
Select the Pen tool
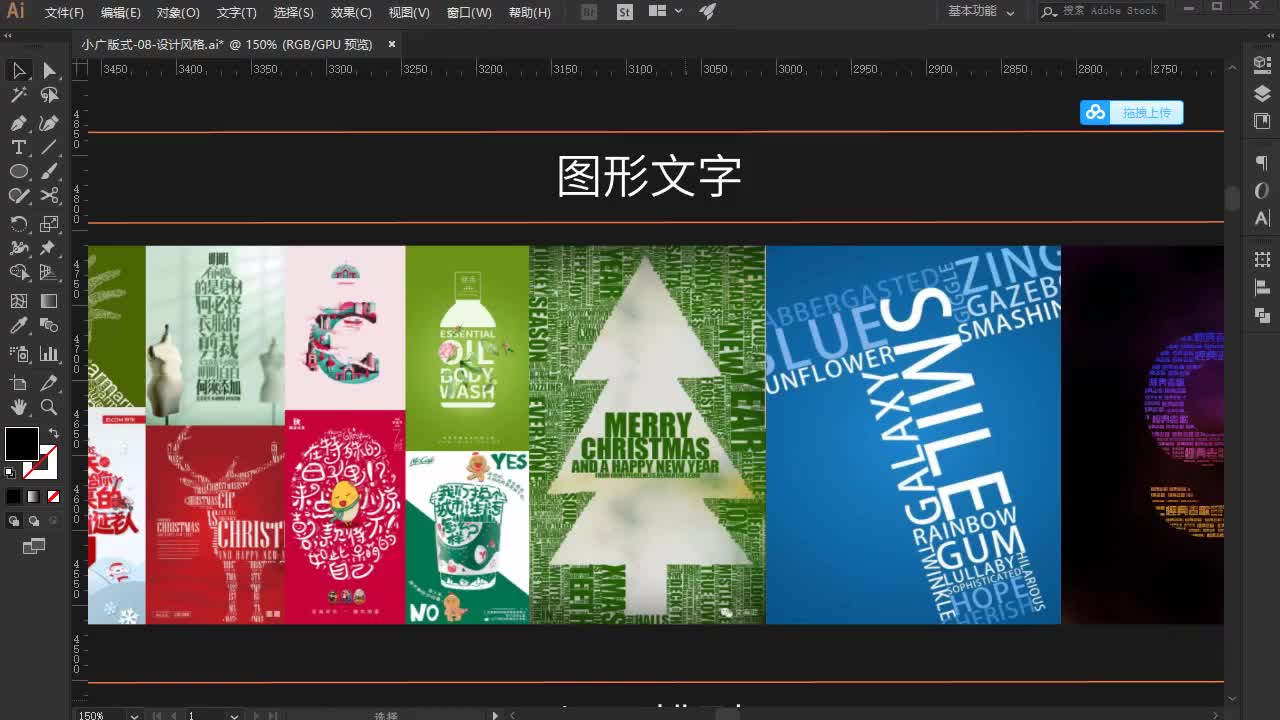point(19,123)
